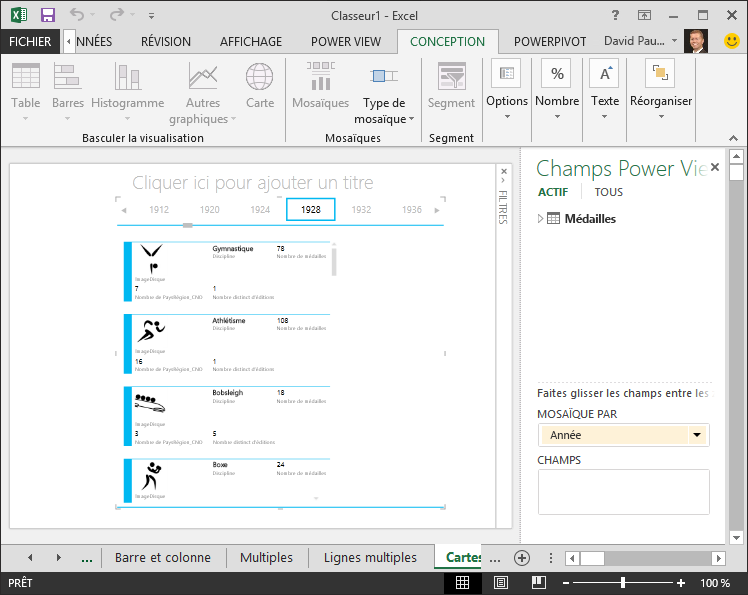Viewport: 748px width, 595px height.
Task: Open the Customize Quick Access Toolbar arrow
Action: (151, 16)
